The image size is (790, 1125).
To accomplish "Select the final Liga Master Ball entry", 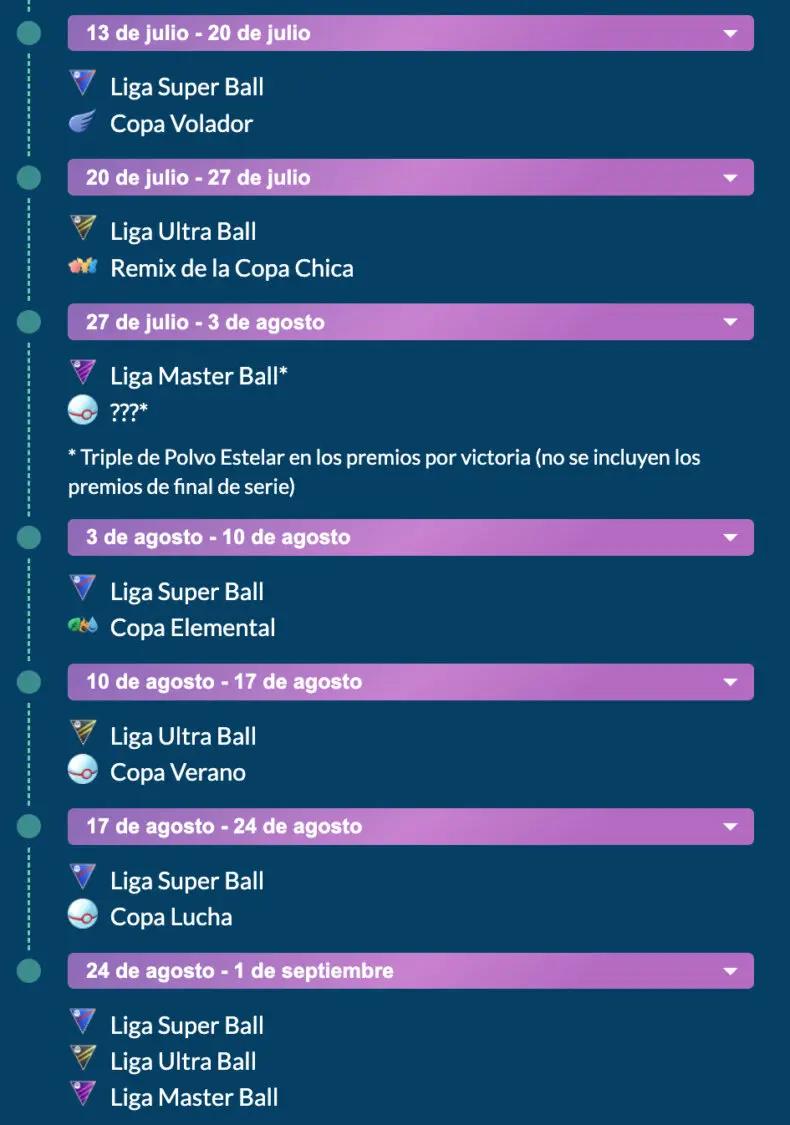I will [194, 1098].
